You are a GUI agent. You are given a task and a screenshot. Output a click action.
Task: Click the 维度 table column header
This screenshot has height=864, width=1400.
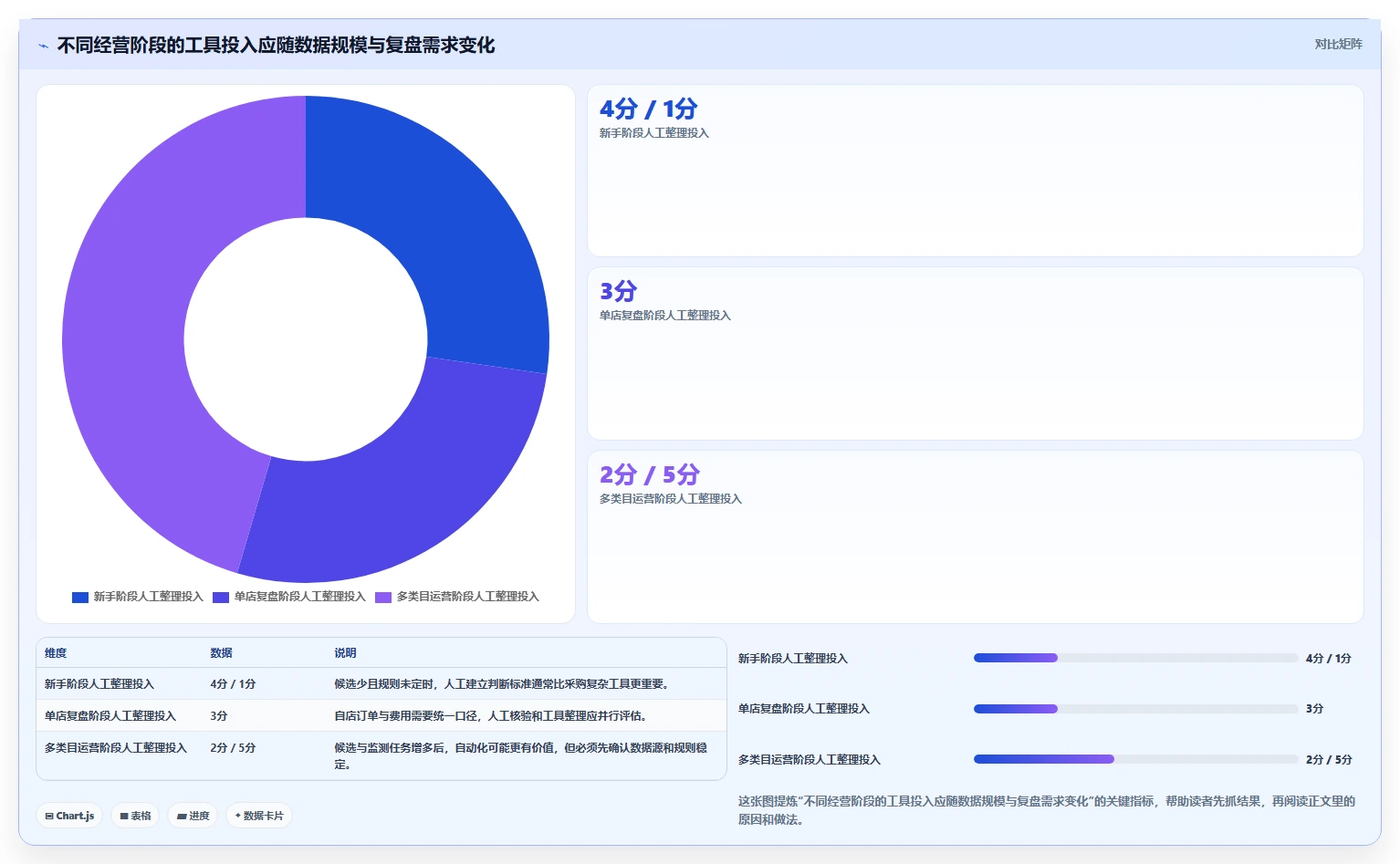pos(56,653)
